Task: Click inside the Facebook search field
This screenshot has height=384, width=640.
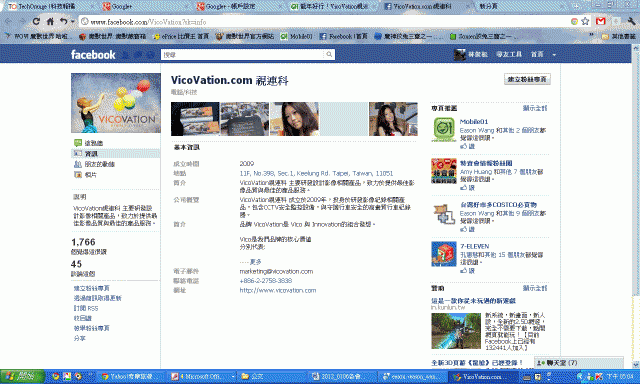Action: pyautogui.click(x=243, y=55)
